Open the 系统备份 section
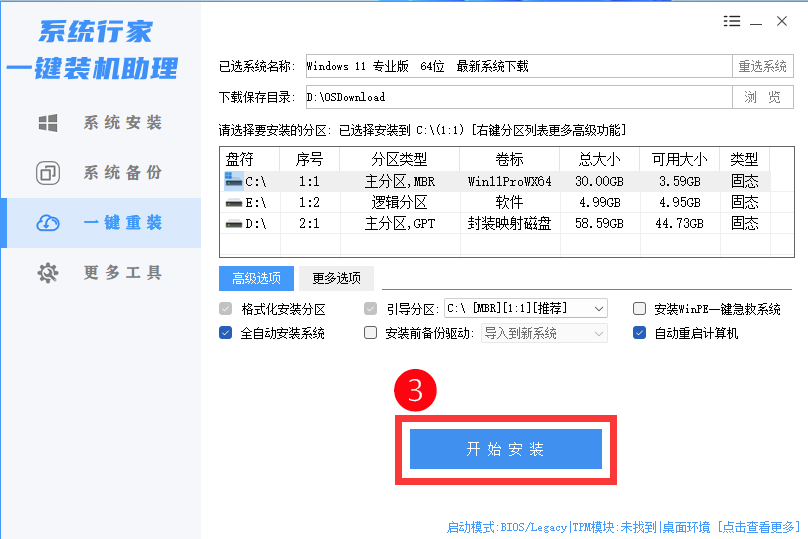 point(100,173)
